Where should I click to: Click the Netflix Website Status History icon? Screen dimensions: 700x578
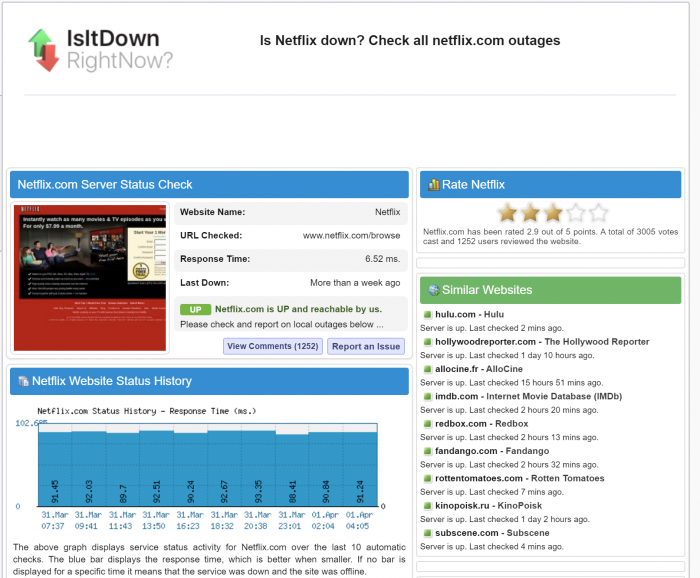22,381
